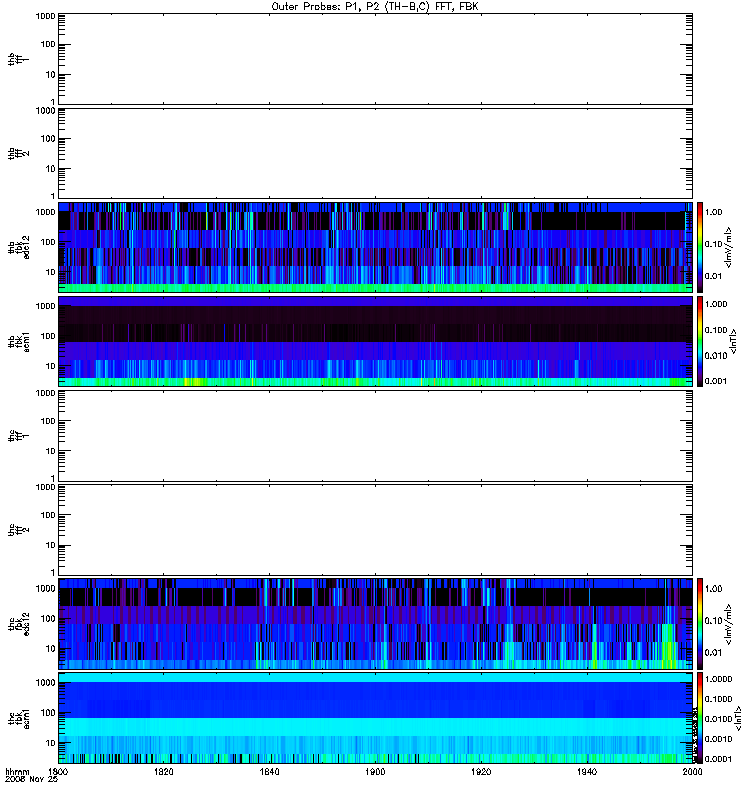Click the "10" y-axis tick of thb fbk edc12
This screenshot has width=750, height=800.
point(51,272)
